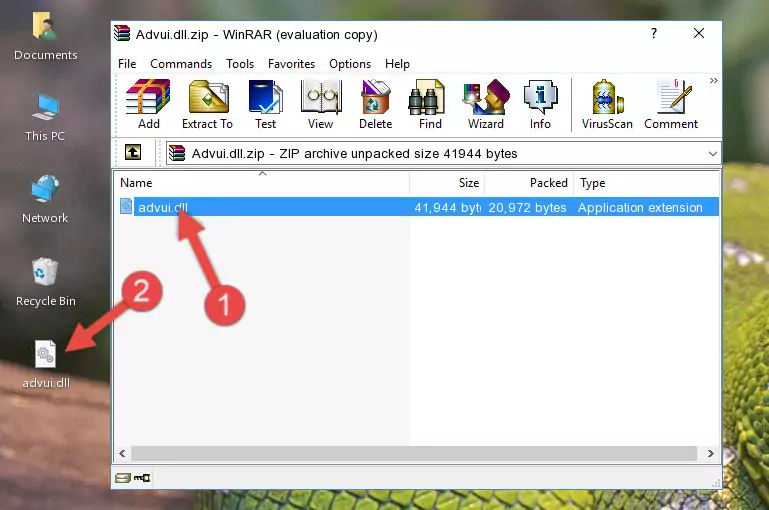Click the horizontal scrollbar left arrow
The height and width of the screenshot is (510, 769).
point(122,454)
